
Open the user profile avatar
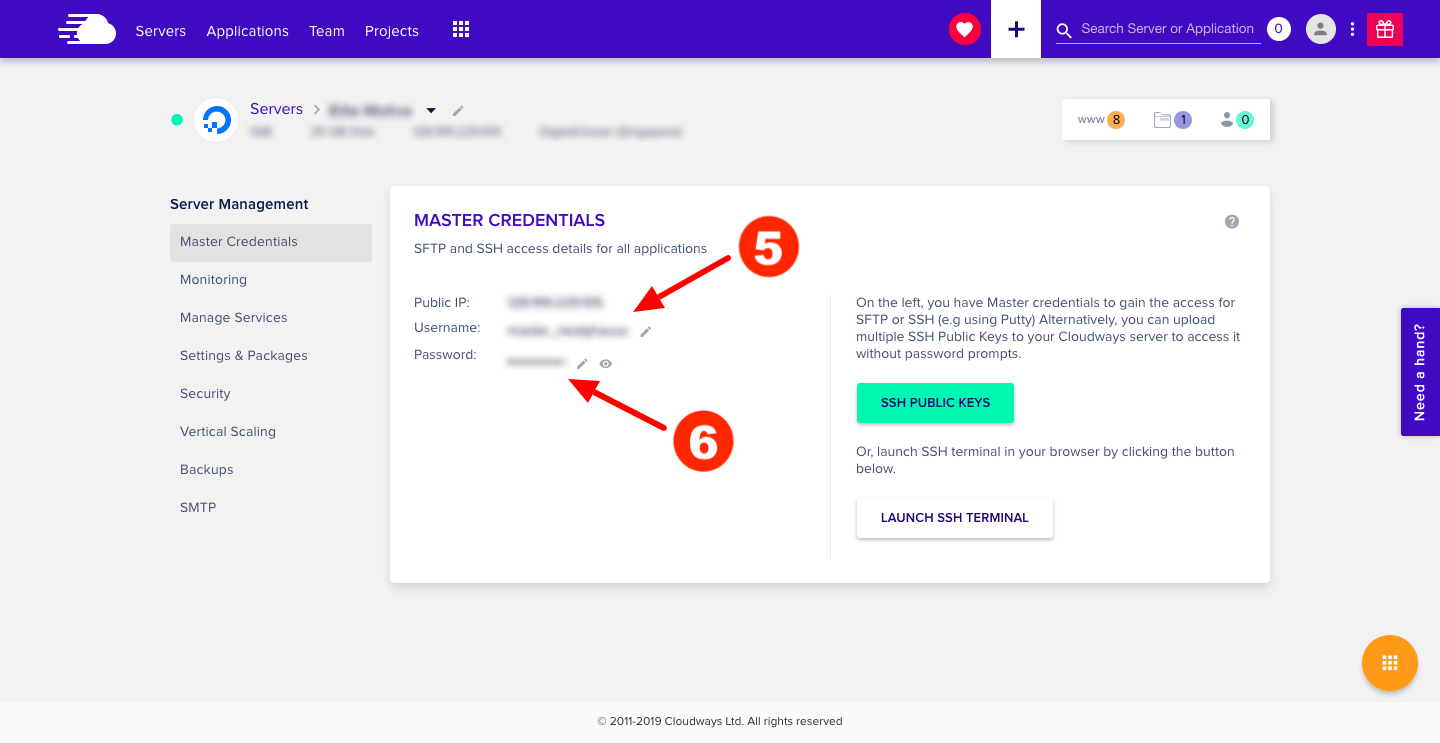1321,30
